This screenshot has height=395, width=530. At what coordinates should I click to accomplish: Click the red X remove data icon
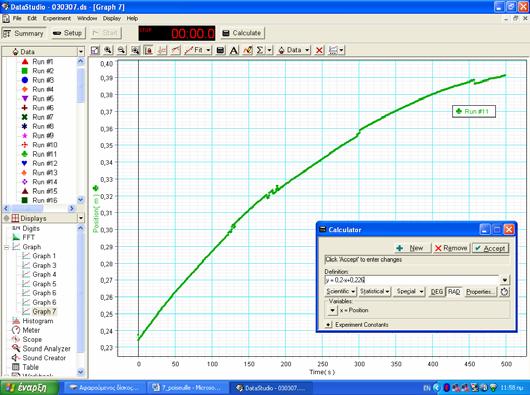[x=319, y=50]
